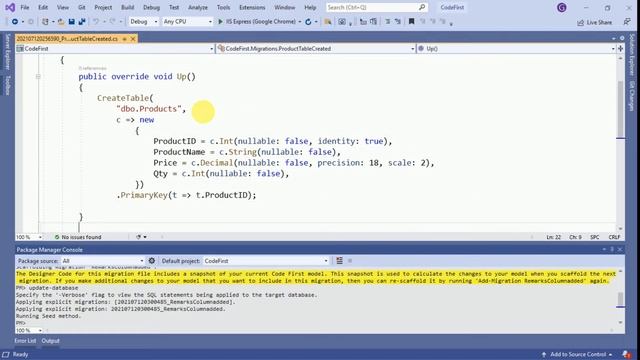
Task: Click the Ln: 22 line indicator
Action: [x=553, y=237]
